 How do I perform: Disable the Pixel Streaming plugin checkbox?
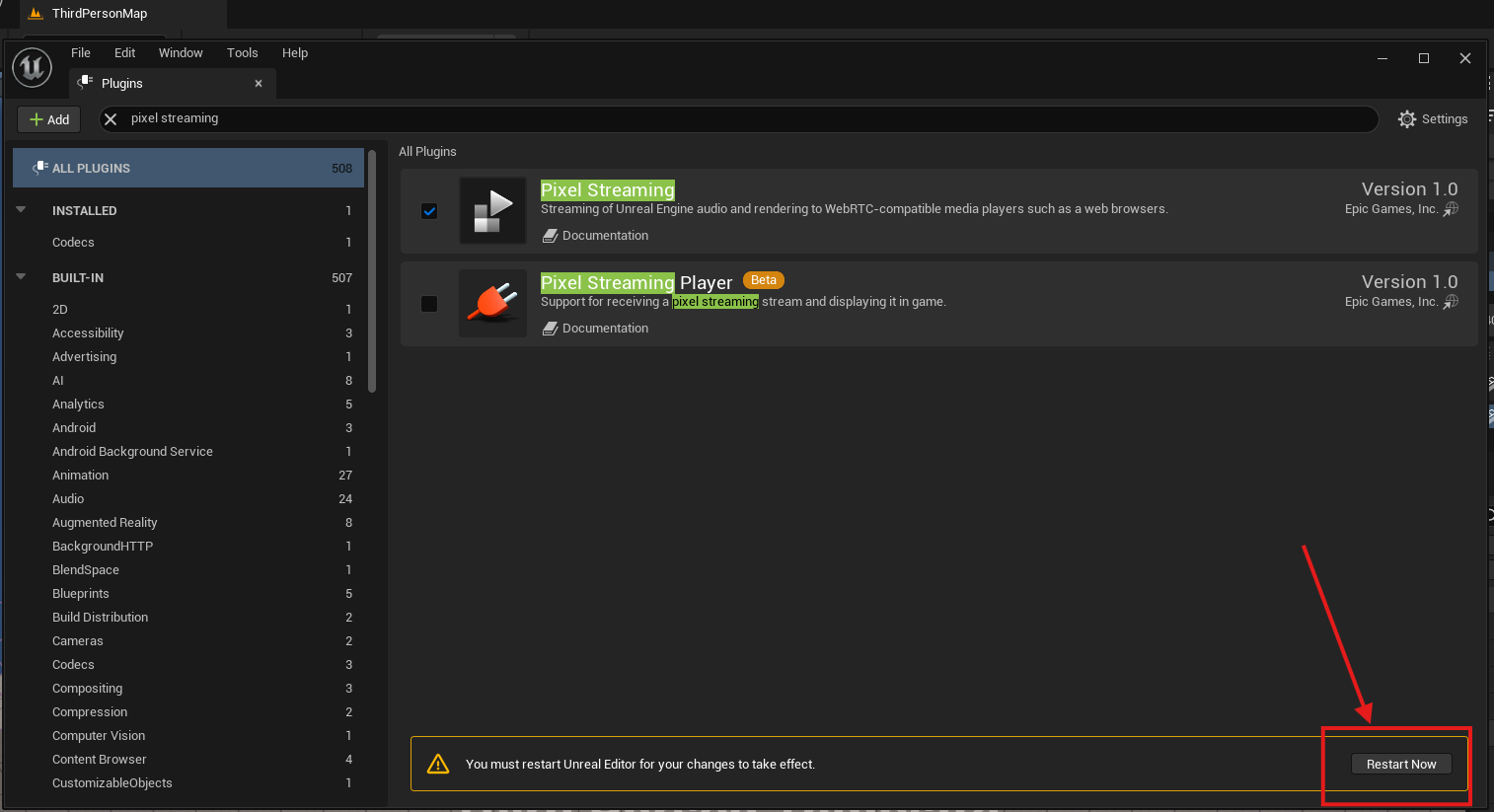[x=429, y=211]
